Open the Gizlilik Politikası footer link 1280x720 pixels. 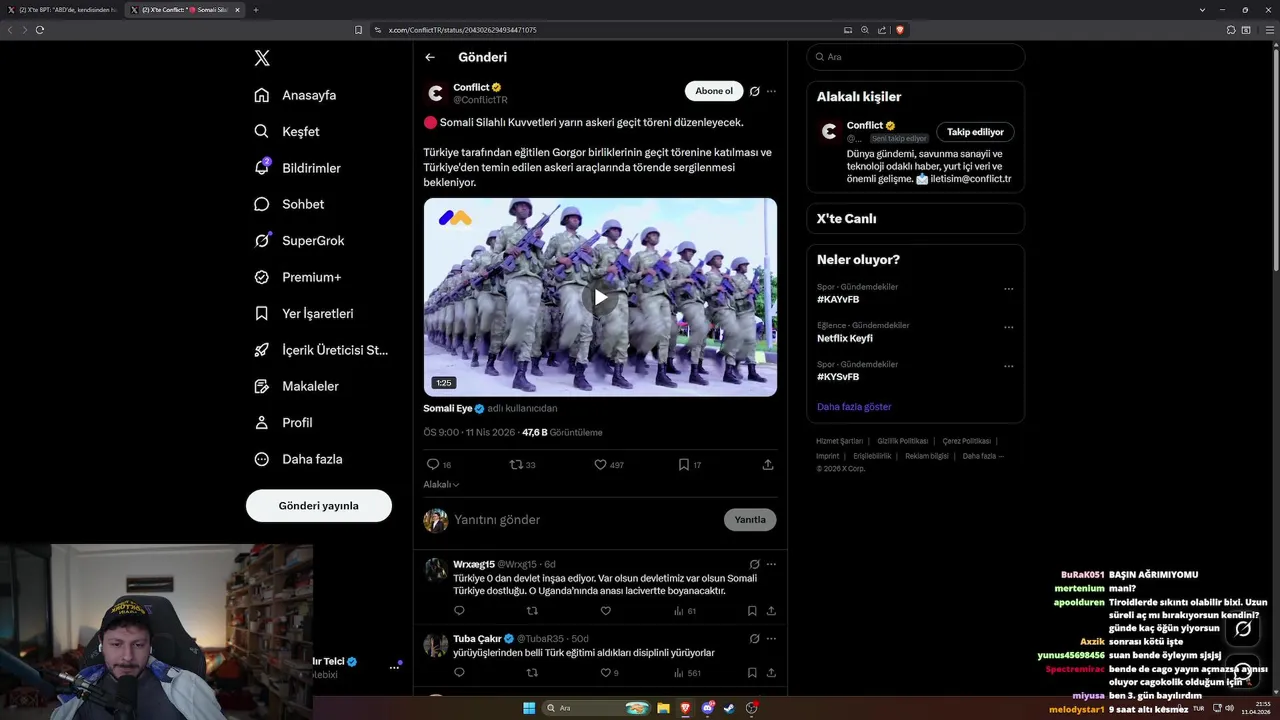903,441
